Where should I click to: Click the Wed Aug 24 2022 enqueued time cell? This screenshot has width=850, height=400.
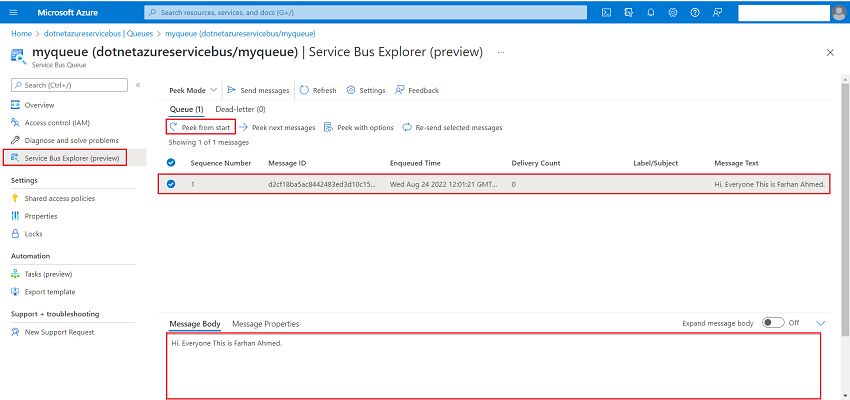443,184
